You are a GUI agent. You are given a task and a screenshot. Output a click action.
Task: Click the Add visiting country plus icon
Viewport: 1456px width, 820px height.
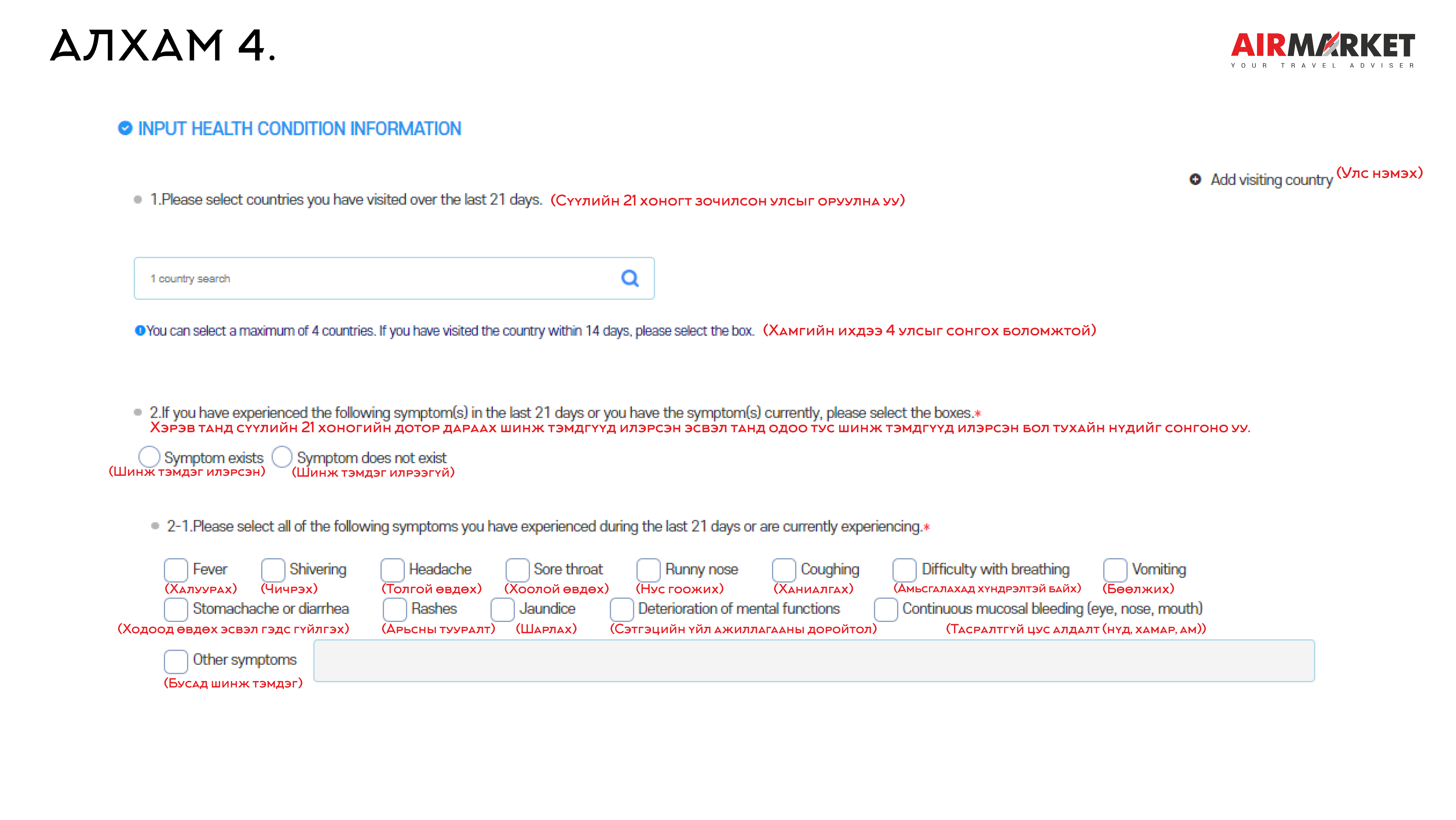coord(1195,179)
